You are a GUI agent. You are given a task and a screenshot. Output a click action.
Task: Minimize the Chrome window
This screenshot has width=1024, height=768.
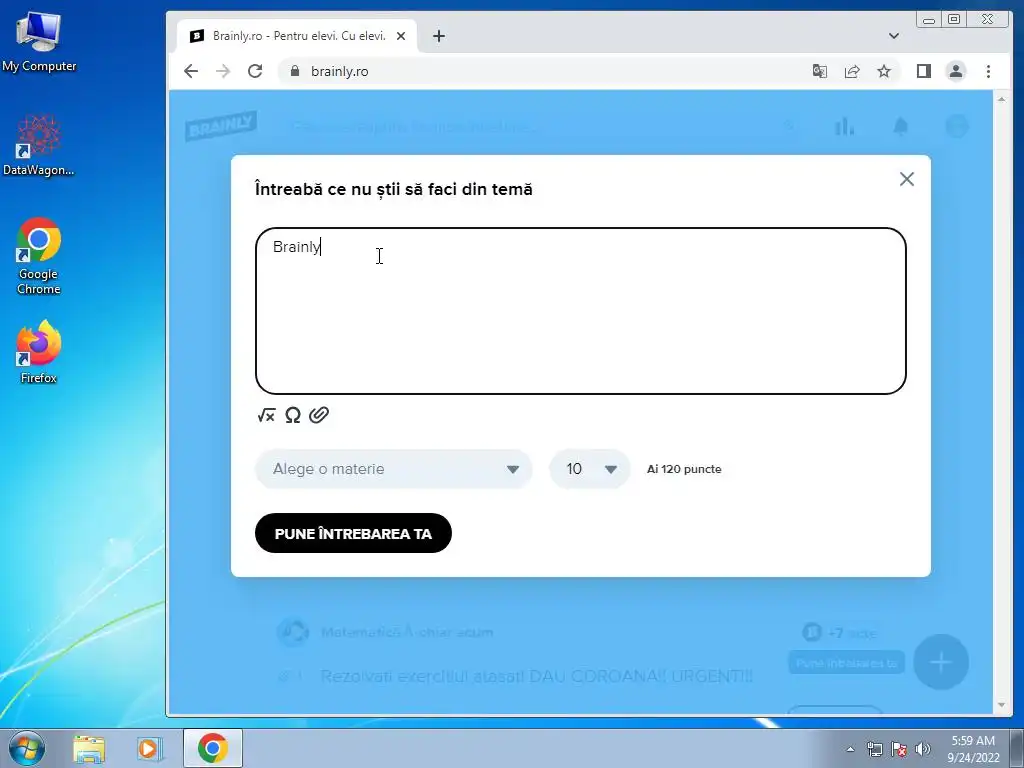[929, 20]
